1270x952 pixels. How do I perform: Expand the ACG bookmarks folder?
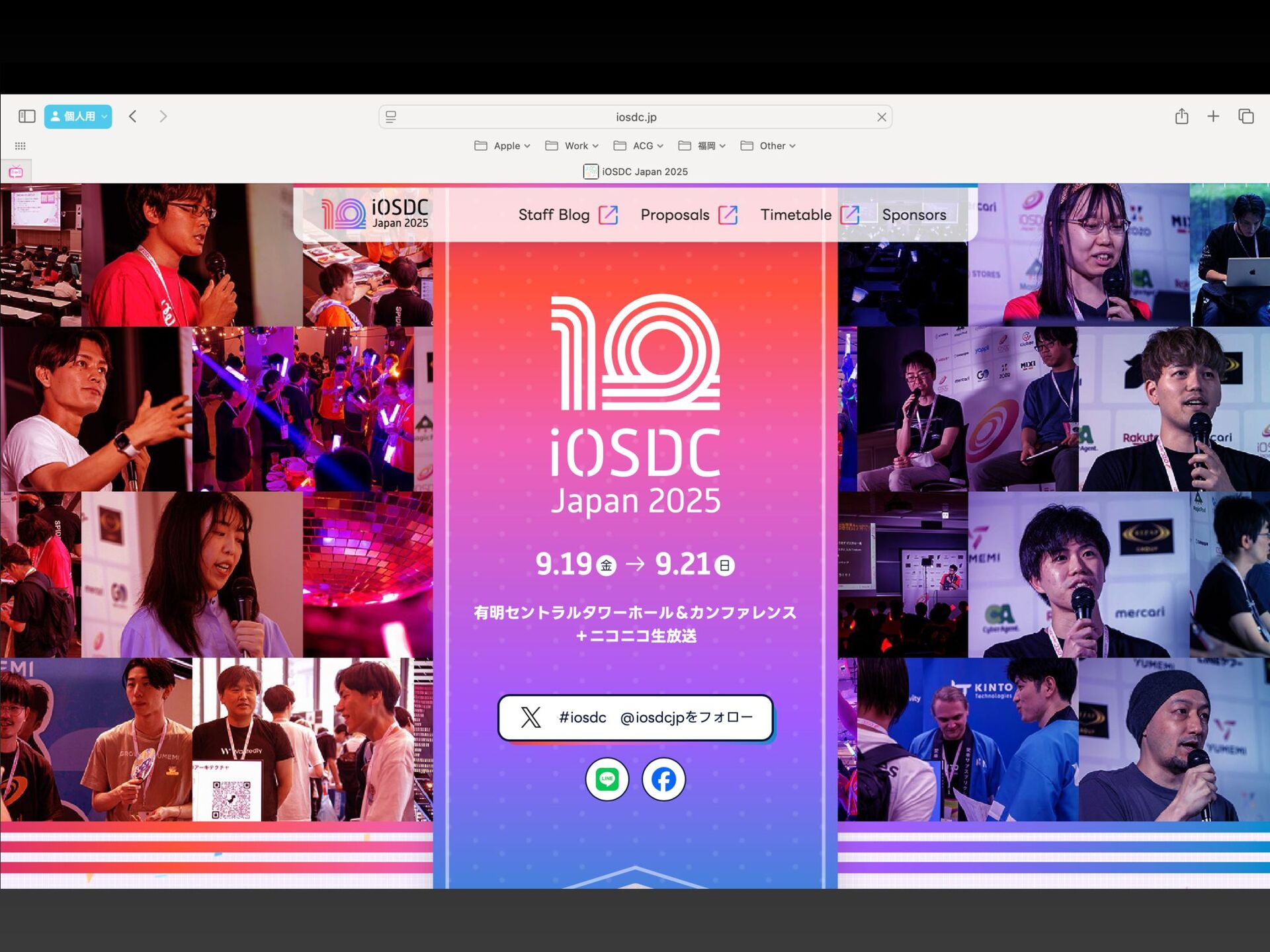point(638,145)
